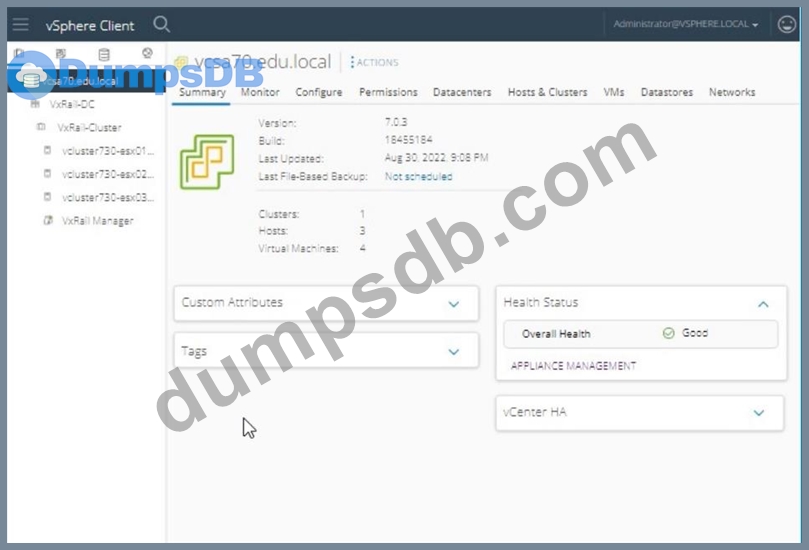Expand the Custom Attributes panel
809x550 pixels.
[454, 304]
